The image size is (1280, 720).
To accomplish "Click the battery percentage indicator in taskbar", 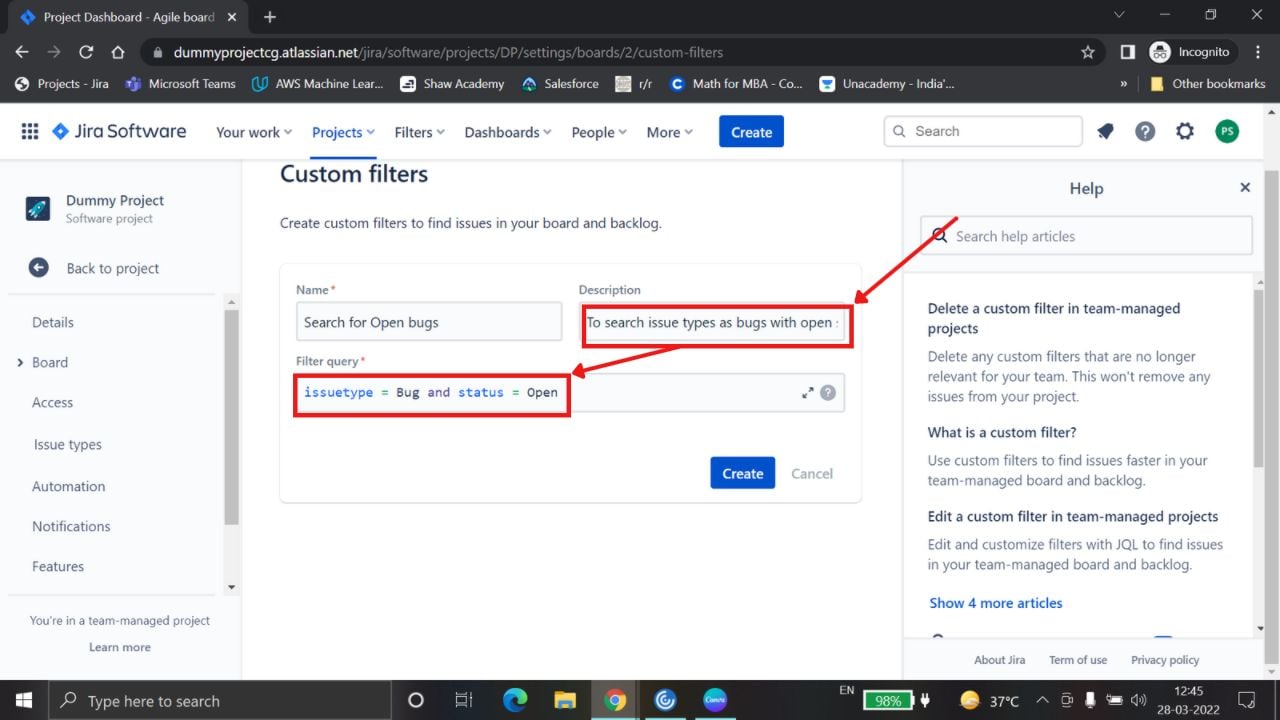I will (x=888, y=700).
